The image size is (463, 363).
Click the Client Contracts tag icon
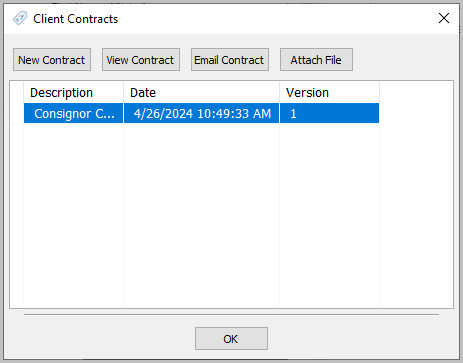(20, 18)
